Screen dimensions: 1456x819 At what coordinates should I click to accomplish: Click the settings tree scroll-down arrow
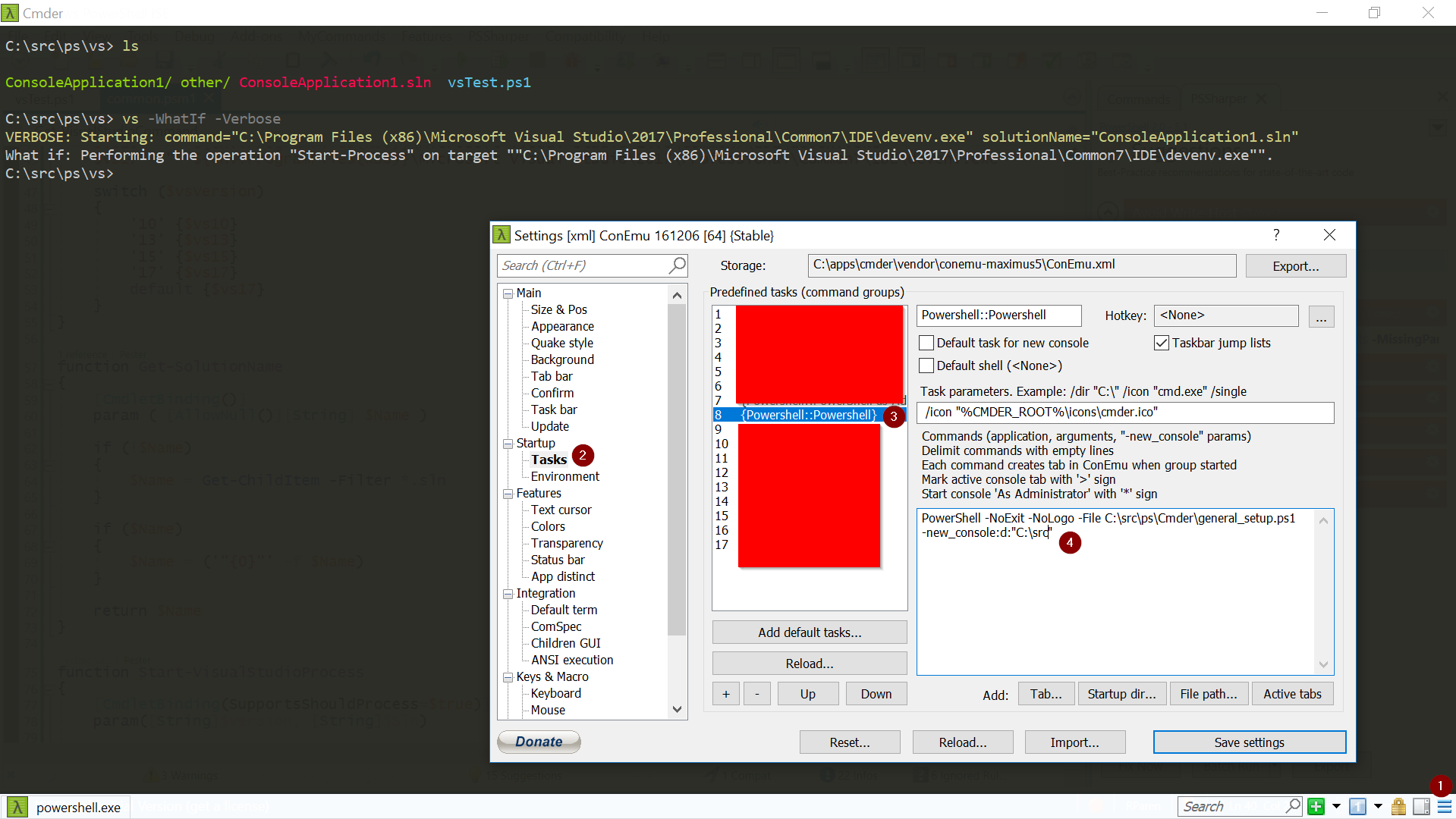[x=677, y=710]
